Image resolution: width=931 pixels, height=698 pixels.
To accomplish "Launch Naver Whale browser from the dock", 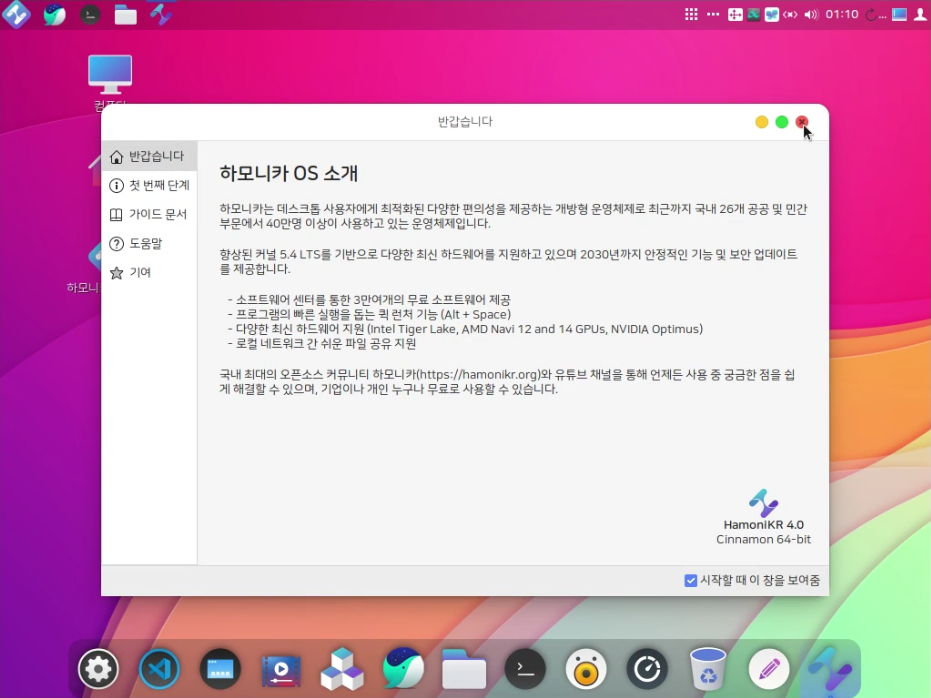I will (403, 669).
